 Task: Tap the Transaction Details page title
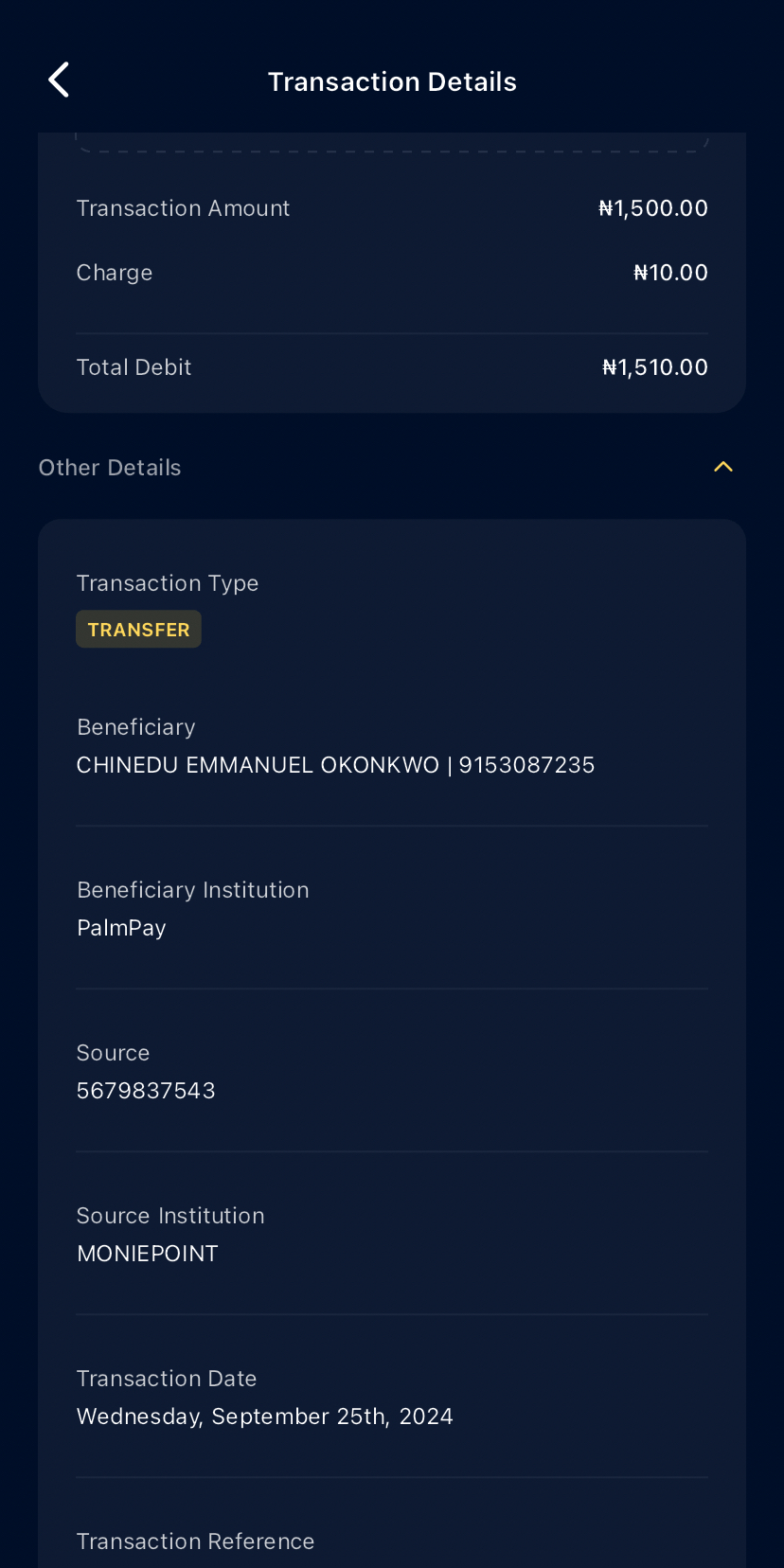click(392, 81)
